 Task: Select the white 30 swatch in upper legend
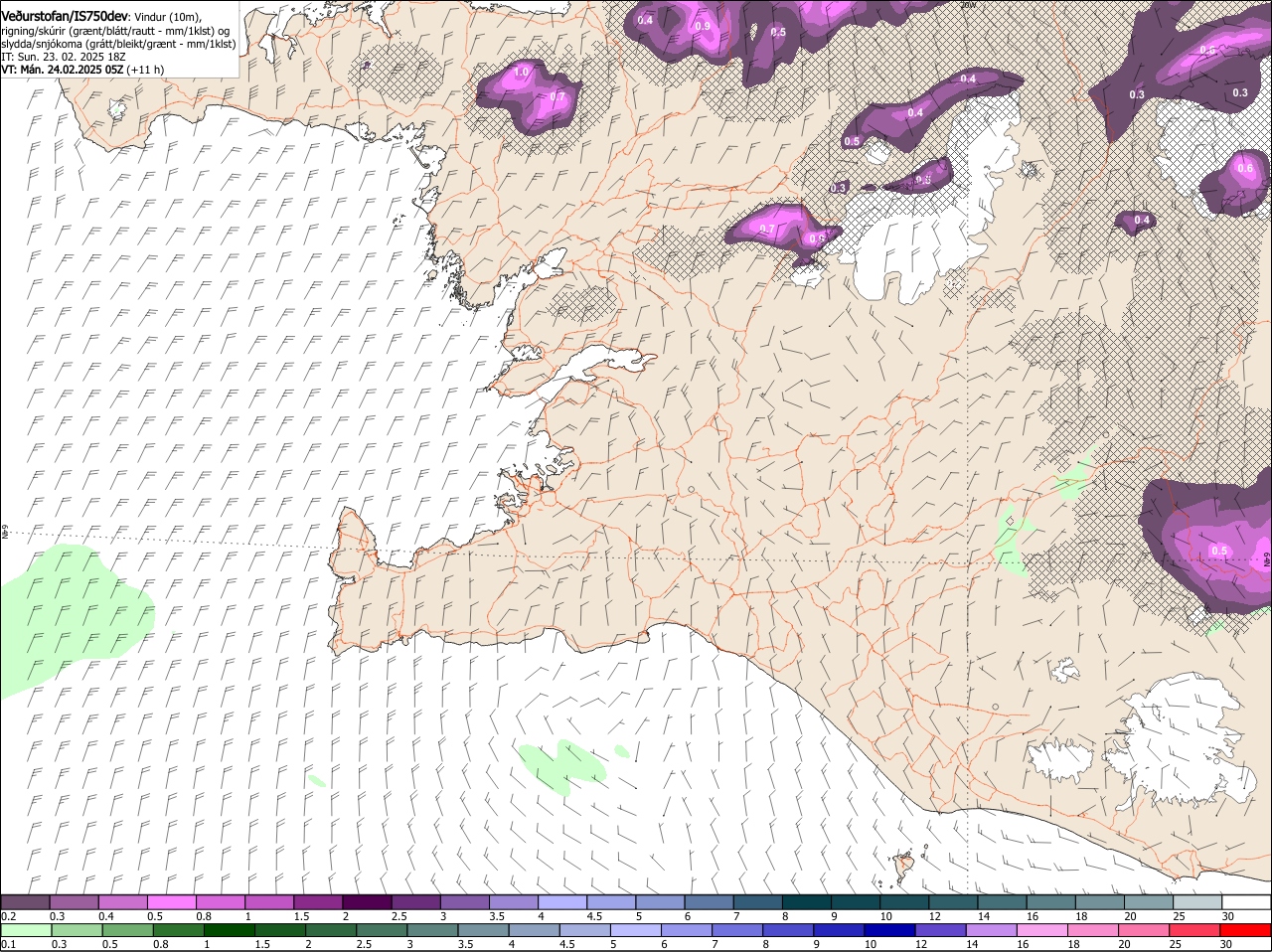coord(1245,902)
